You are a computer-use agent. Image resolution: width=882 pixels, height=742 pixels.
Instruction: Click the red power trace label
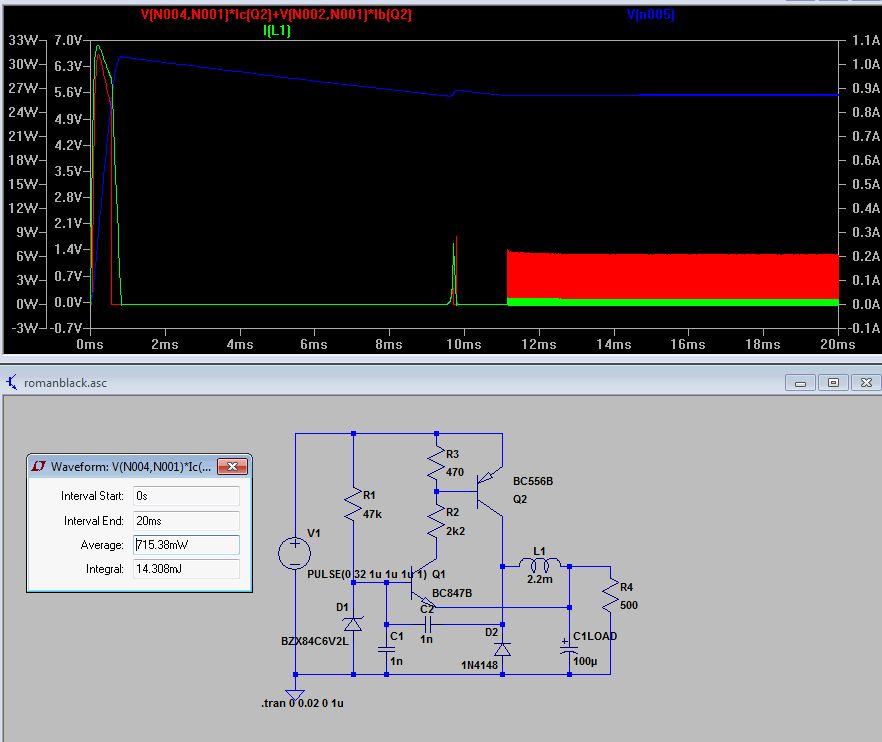tap(276, 15)
